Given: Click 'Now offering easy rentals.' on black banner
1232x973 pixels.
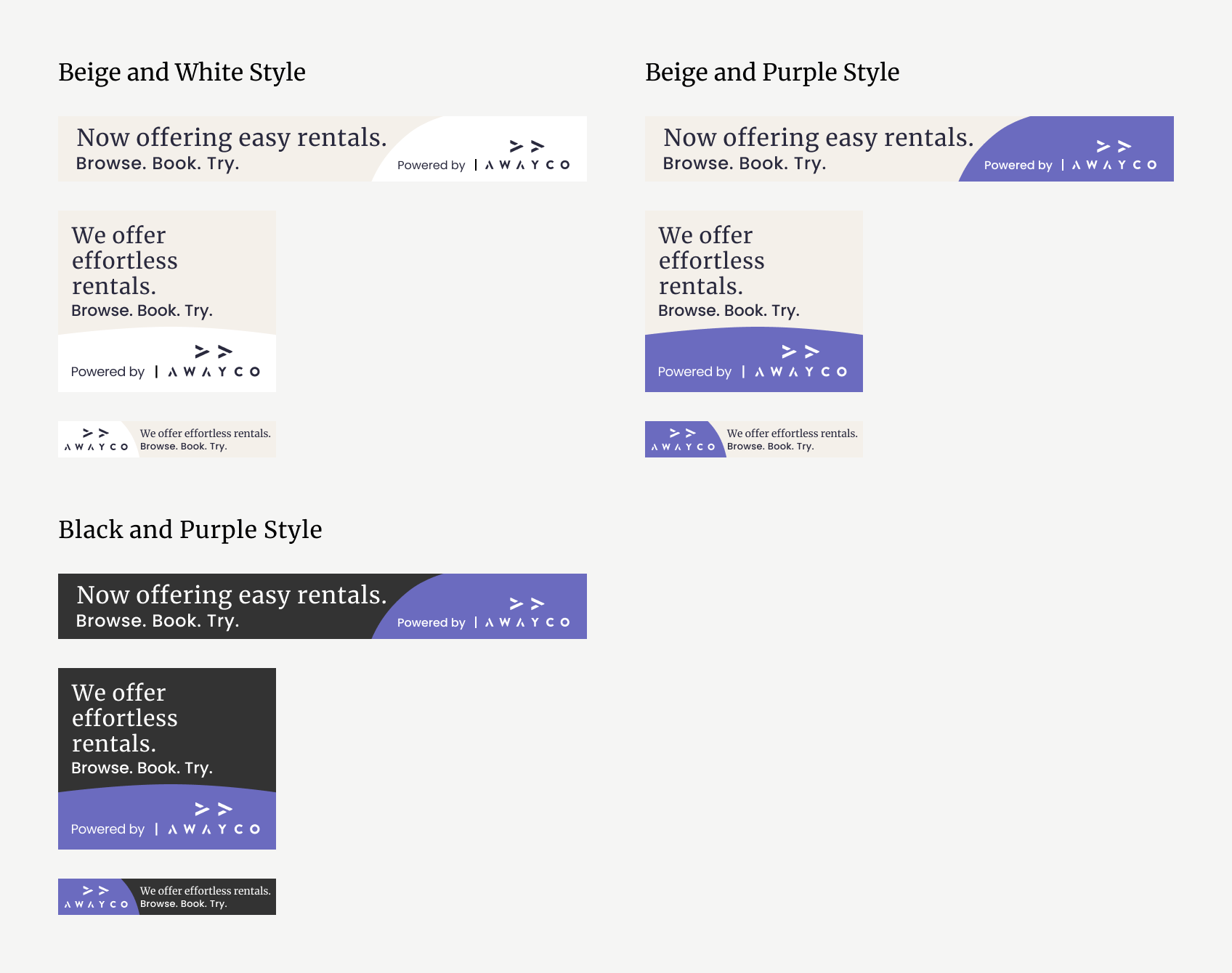Looking at the screenshot, I should click(232, 595).
